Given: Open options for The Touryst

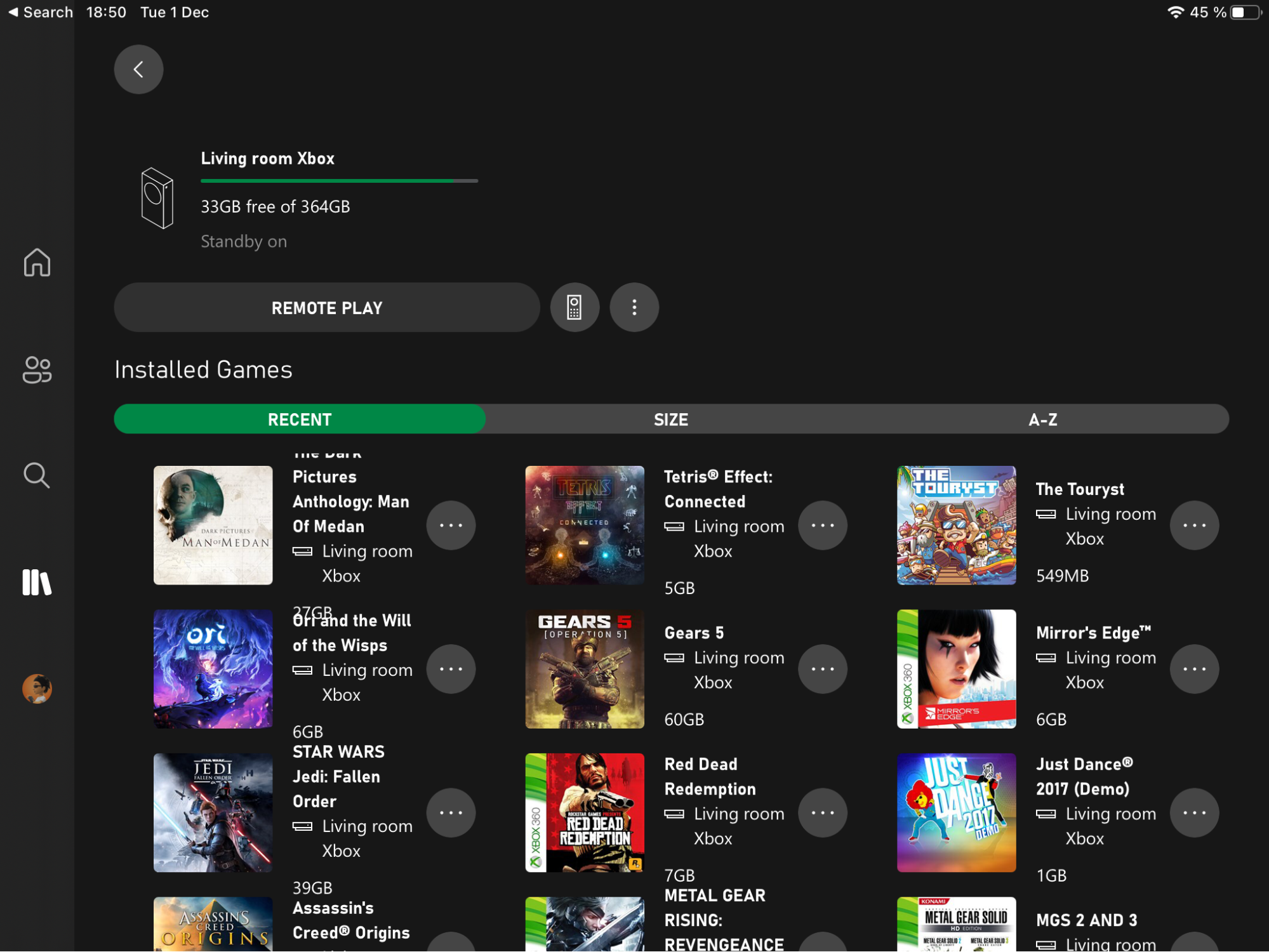Looking at the screenshot, I should pos(1194,526).
